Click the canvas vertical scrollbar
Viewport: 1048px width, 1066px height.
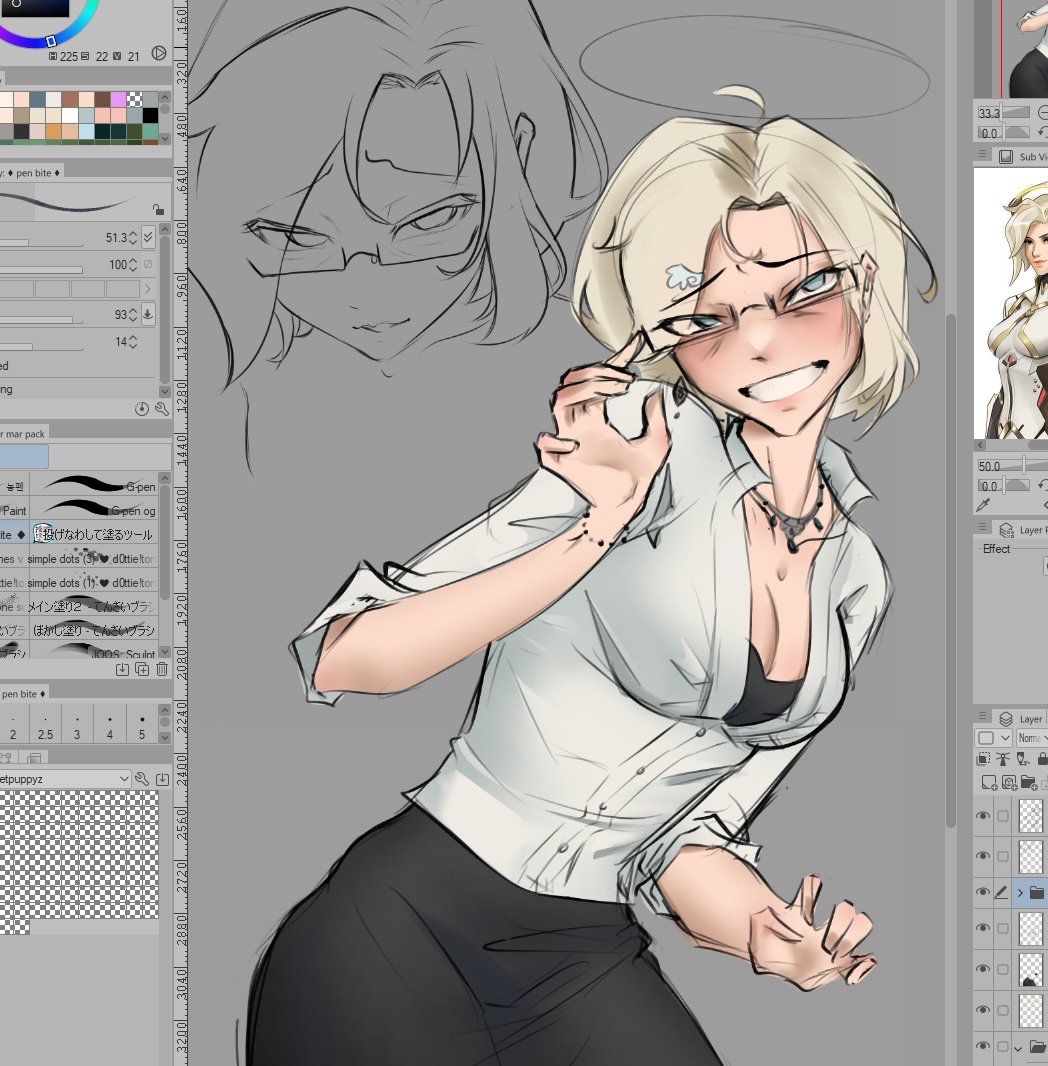[x=951, y=571]
